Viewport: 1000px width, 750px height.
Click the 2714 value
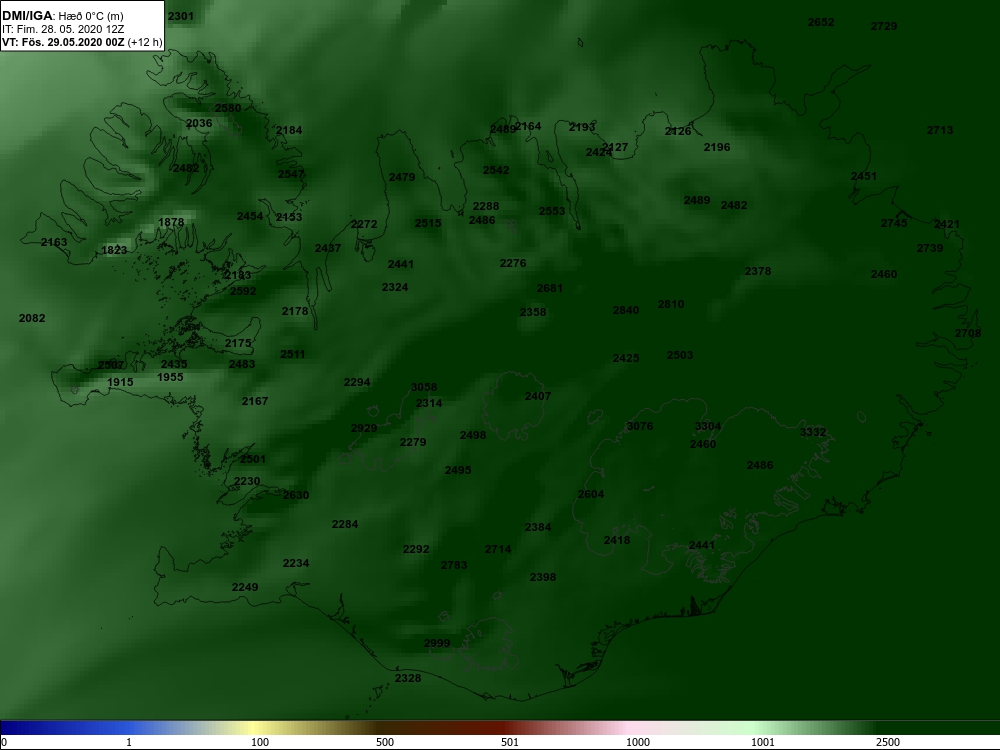point(497,549)
